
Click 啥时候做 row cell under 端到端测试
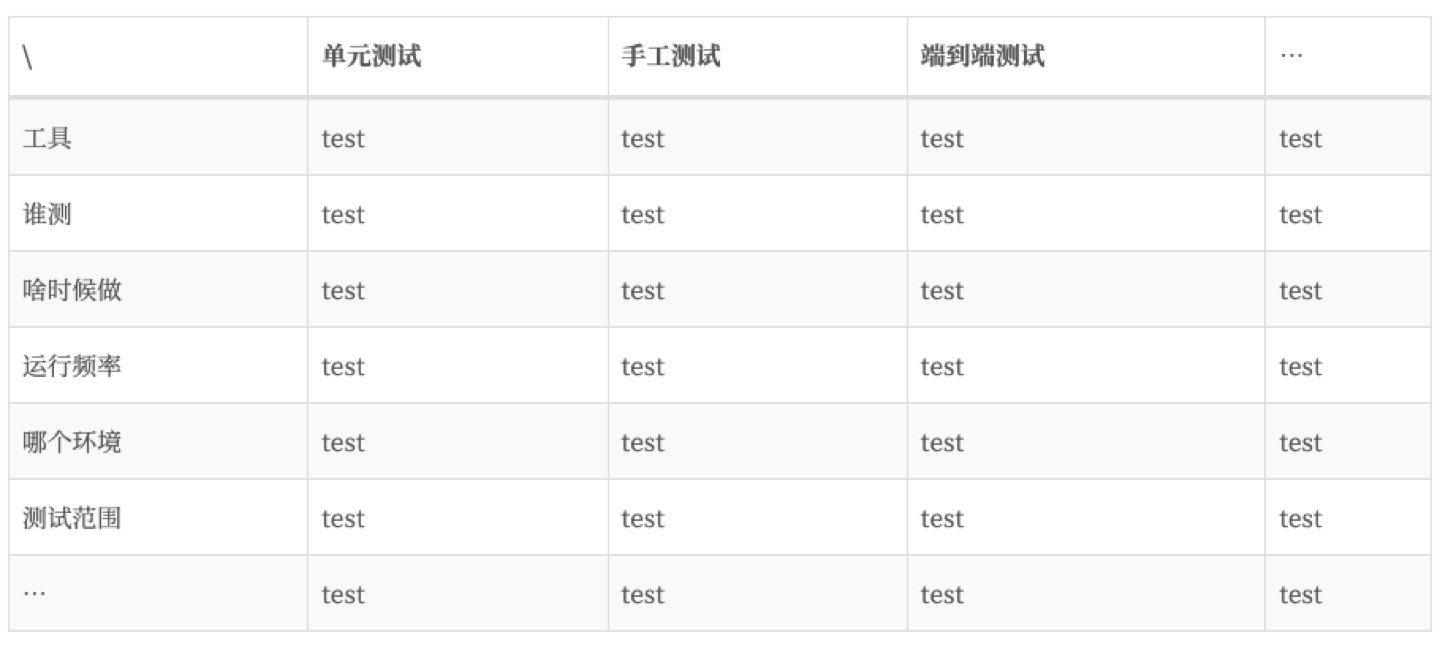click(x=942, y=291)
